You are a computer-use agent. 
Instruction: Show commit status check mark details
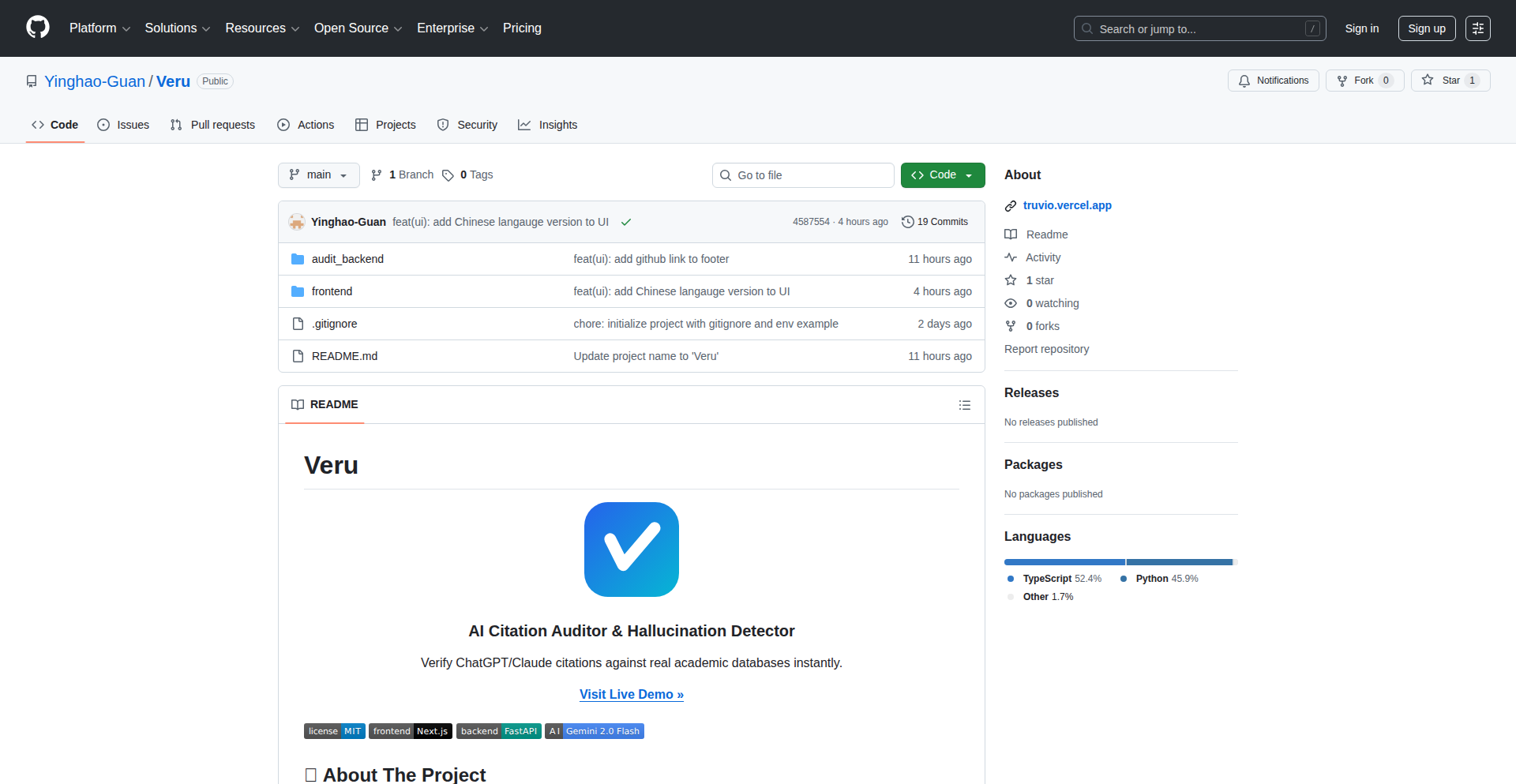(626, 222)
